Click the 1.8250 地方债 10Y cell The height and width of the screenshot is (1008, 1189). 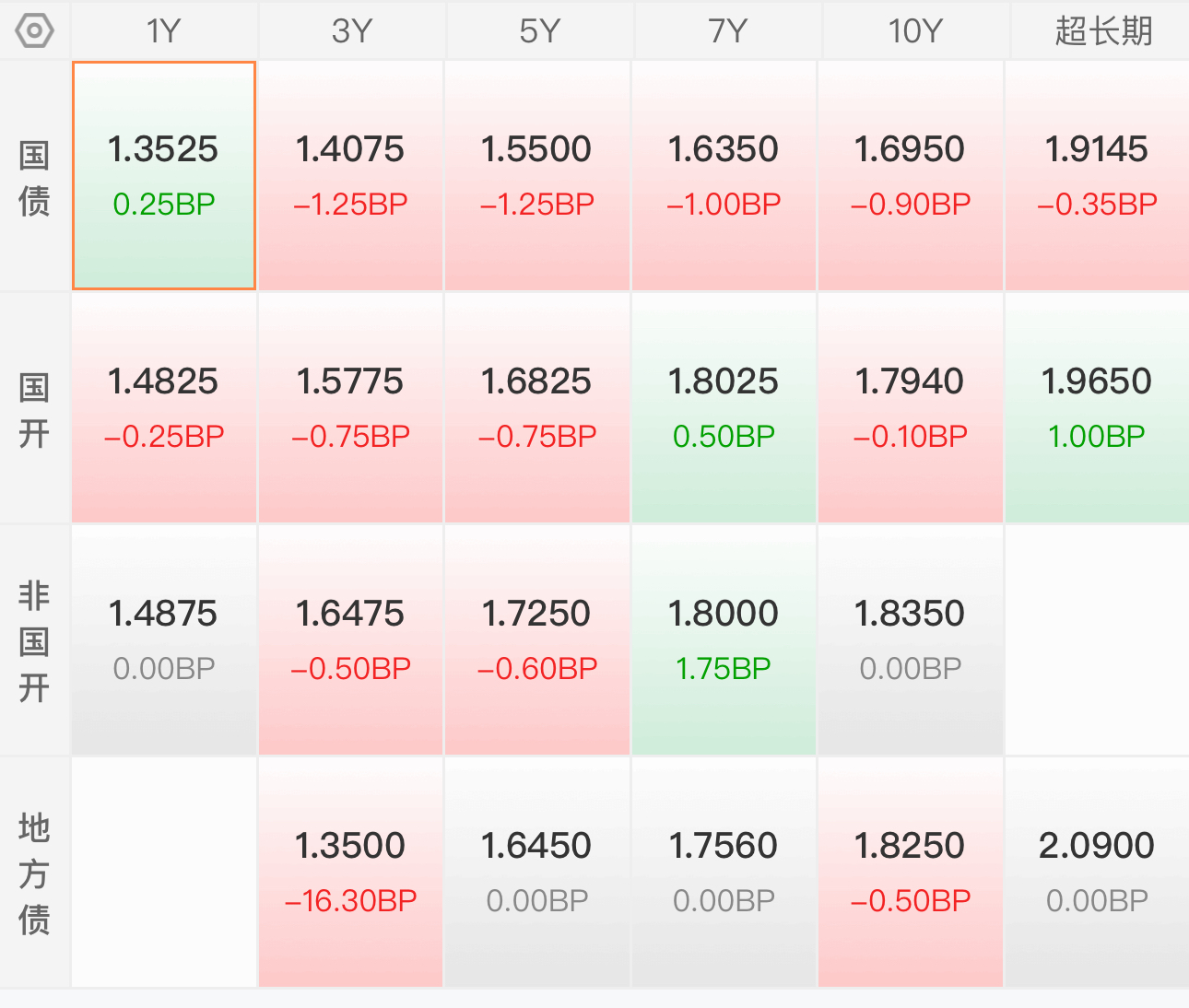[910, 873]
